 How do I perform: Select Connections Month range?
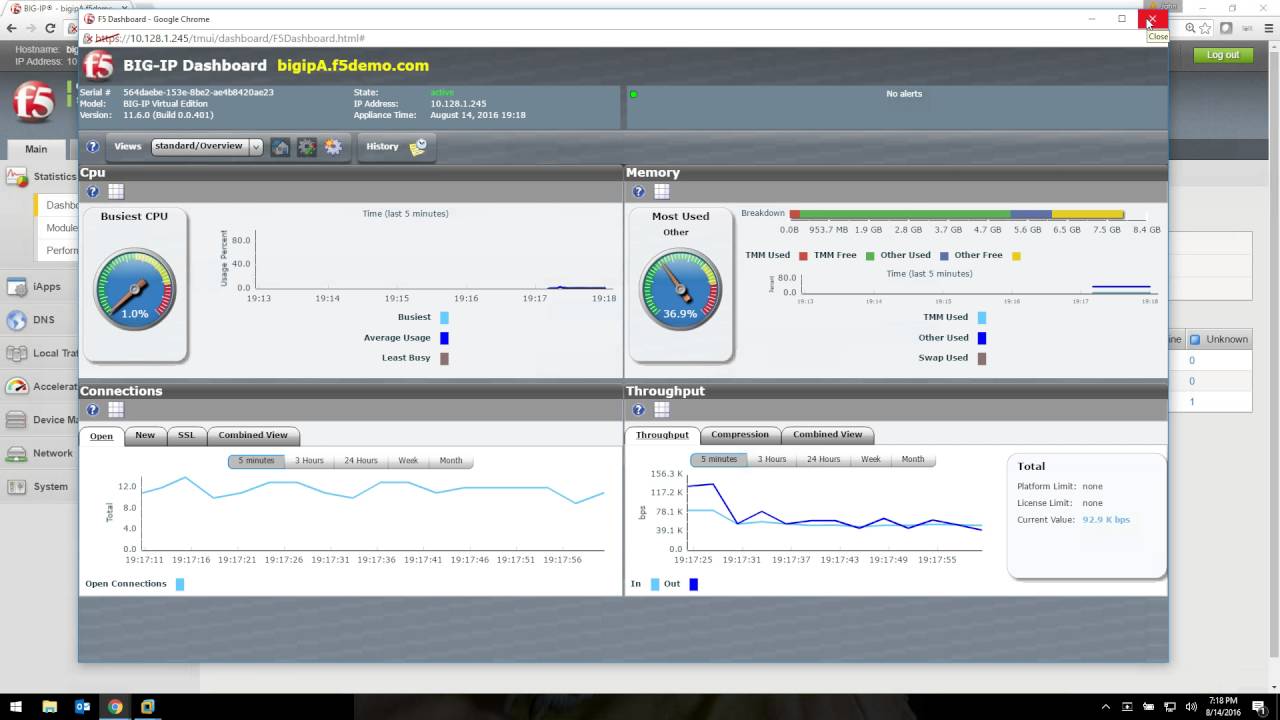[x=451, y=461]
